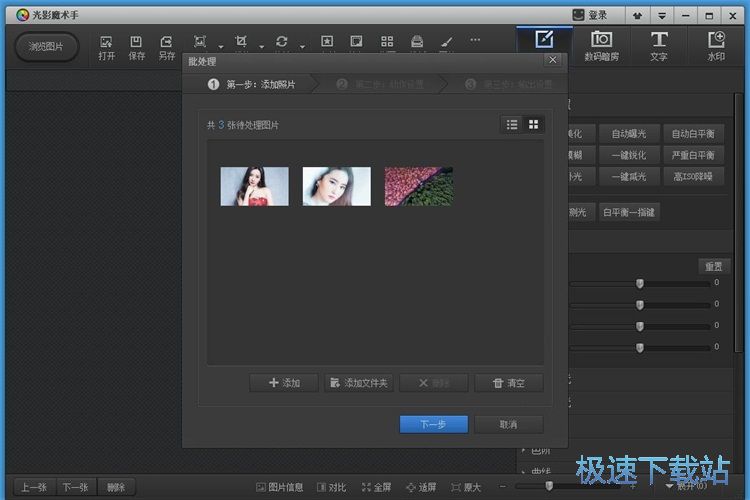
Task: Click the zoom slider in bottom bar
Action: click(549, 487)
